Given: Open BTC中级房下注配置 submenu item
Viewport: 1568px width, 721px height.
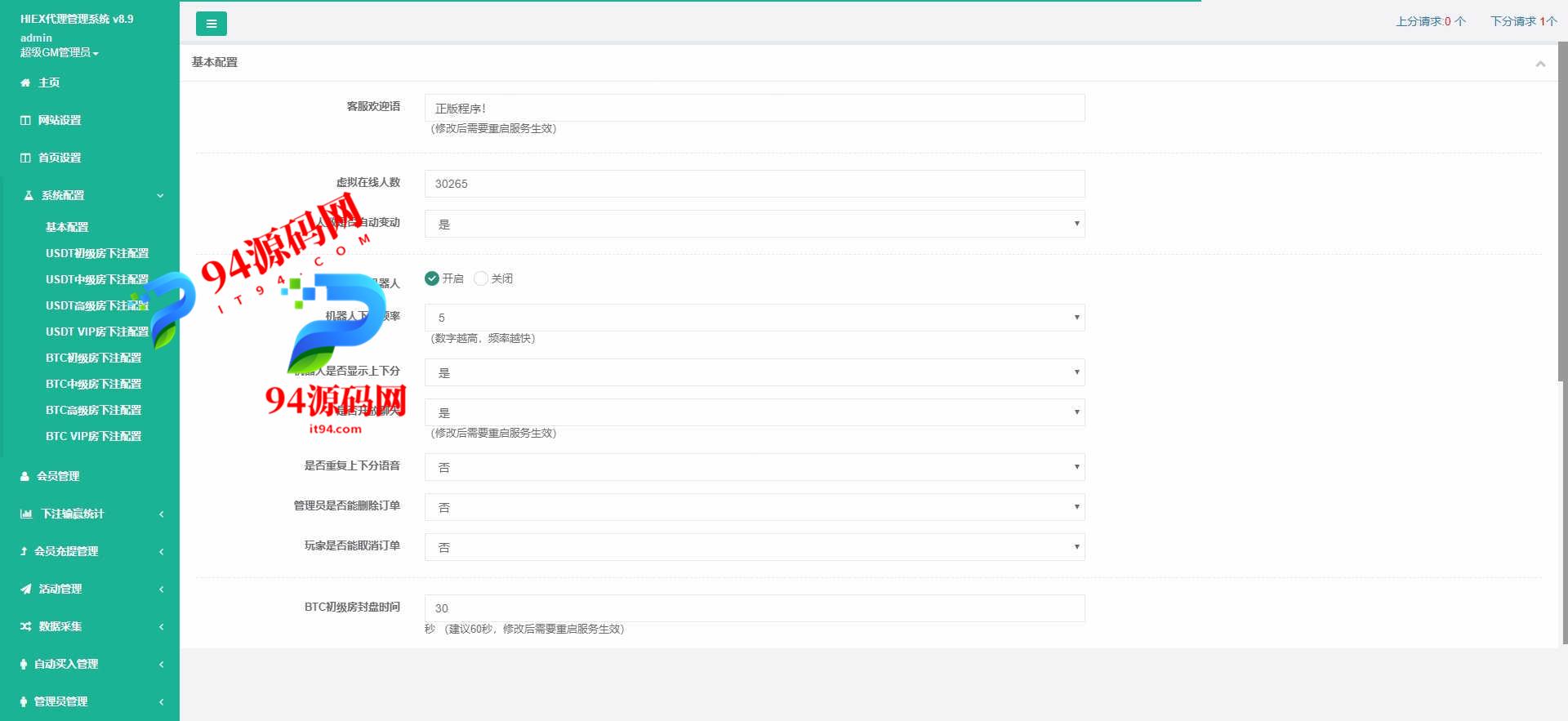Looking at the screenshot, I should point(94,384).
